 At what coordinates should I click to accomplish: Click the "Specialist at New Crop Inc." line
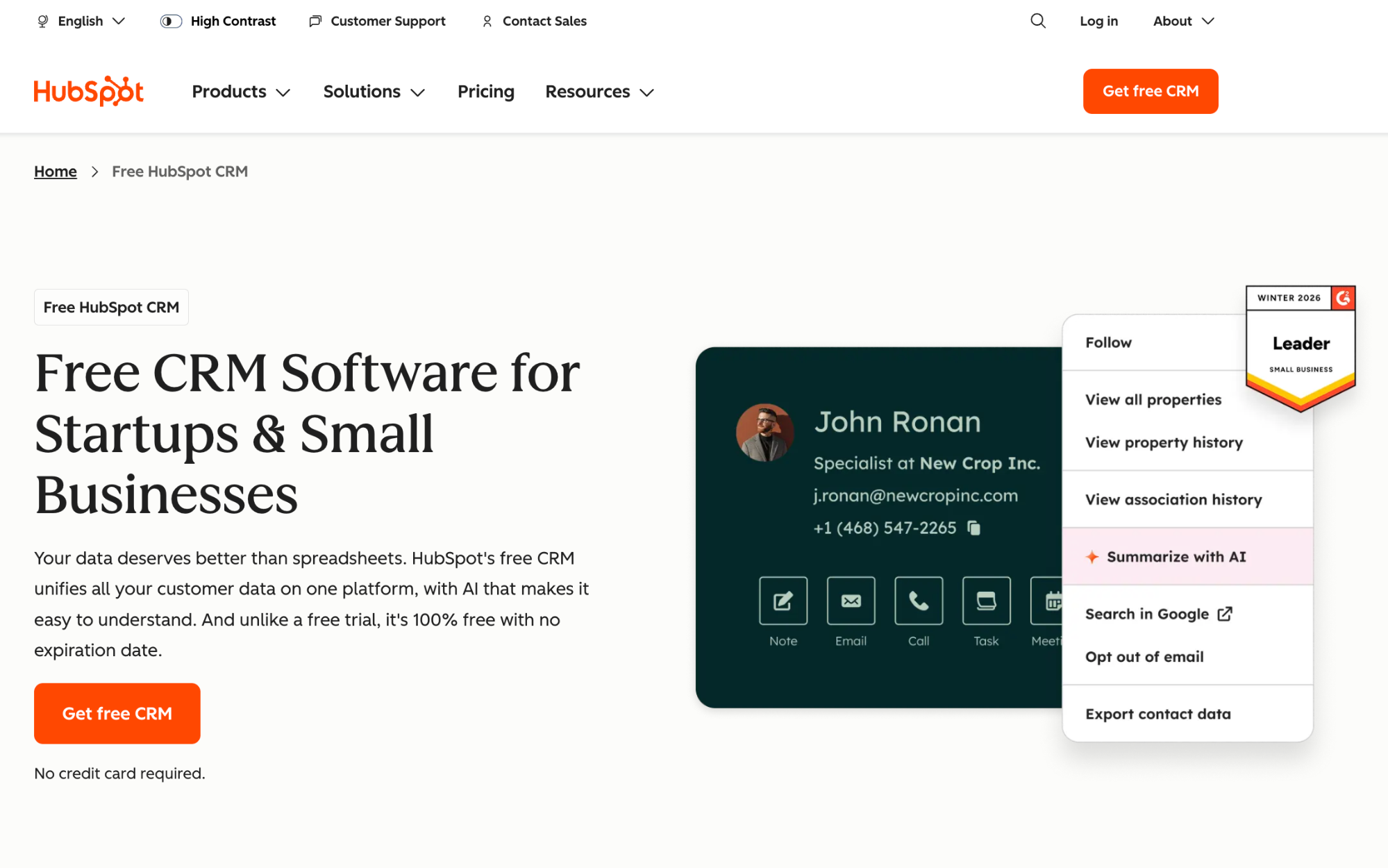(927, 463)
